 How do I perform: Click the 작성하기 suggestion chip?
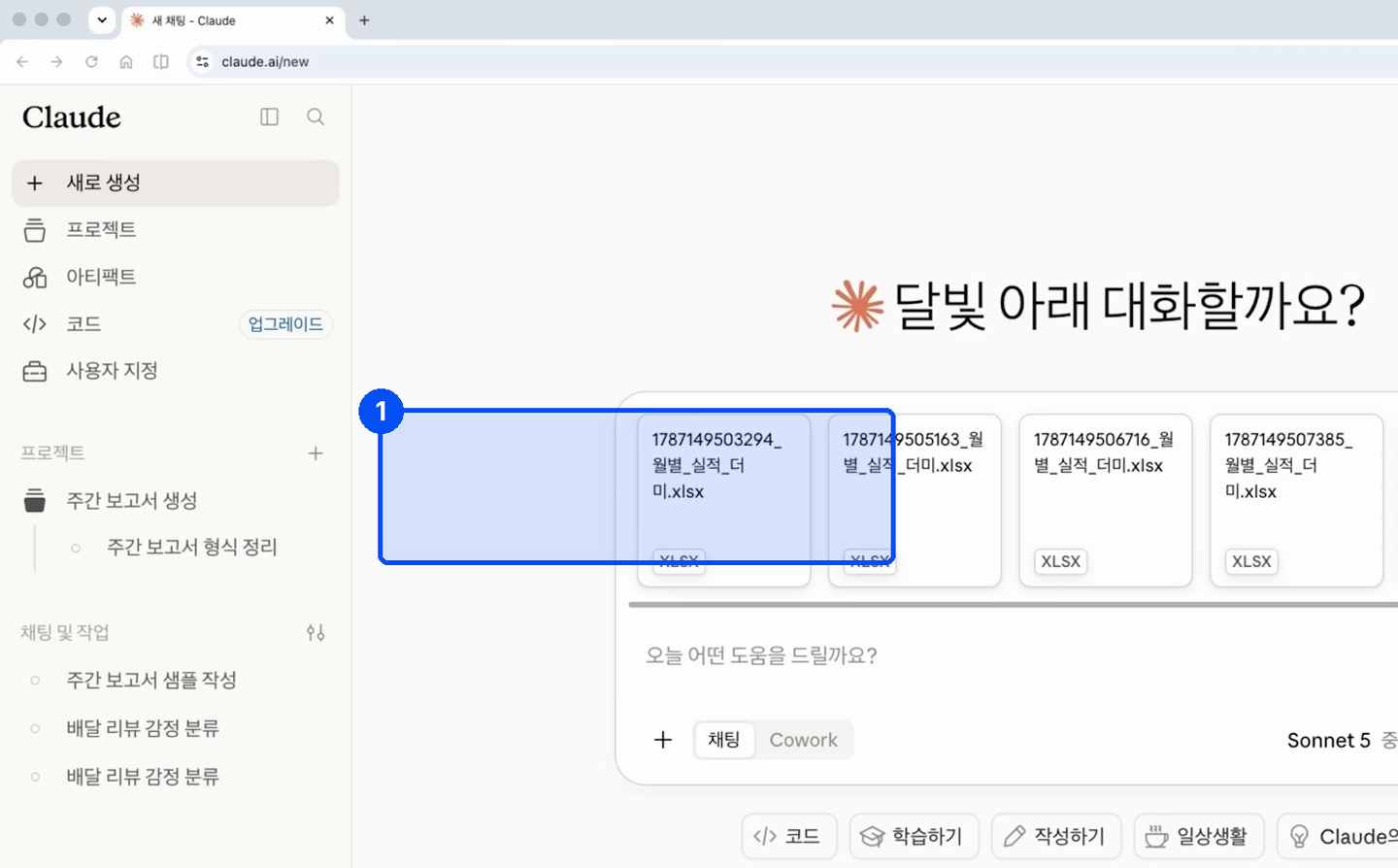tap(1056, 836)
